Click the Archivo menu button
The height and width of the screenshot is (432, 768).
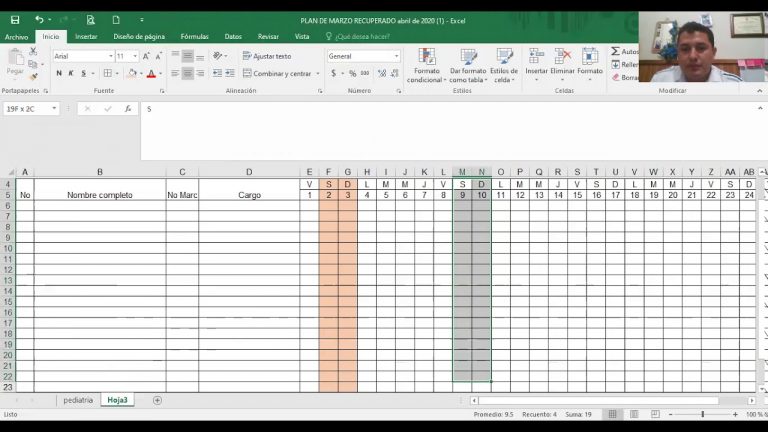point(17,37)
